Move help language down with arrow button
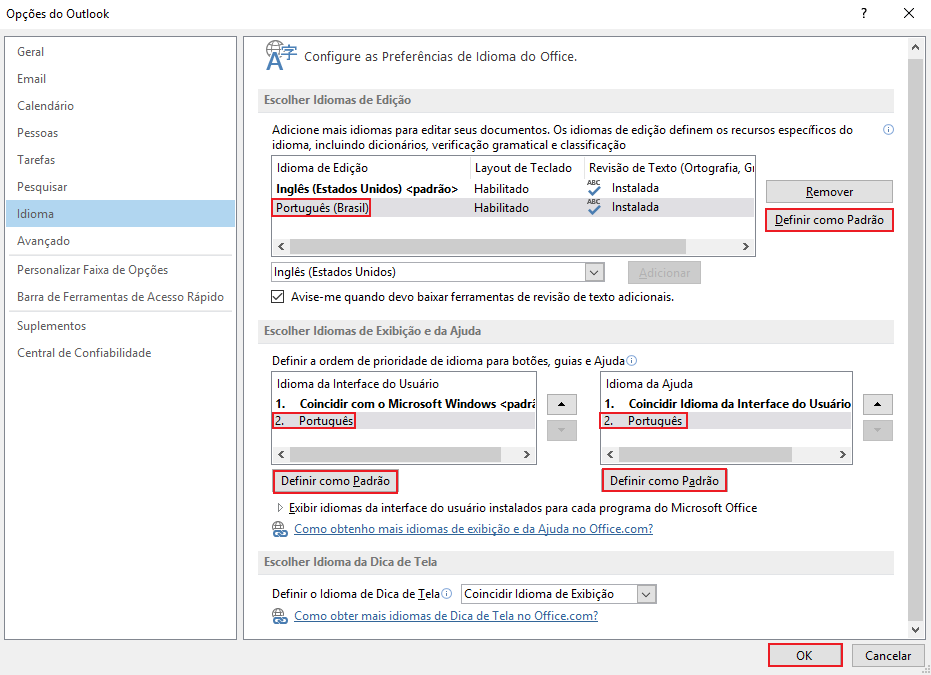The height and width of the screenshot is (675, 931). pos(878,430)
